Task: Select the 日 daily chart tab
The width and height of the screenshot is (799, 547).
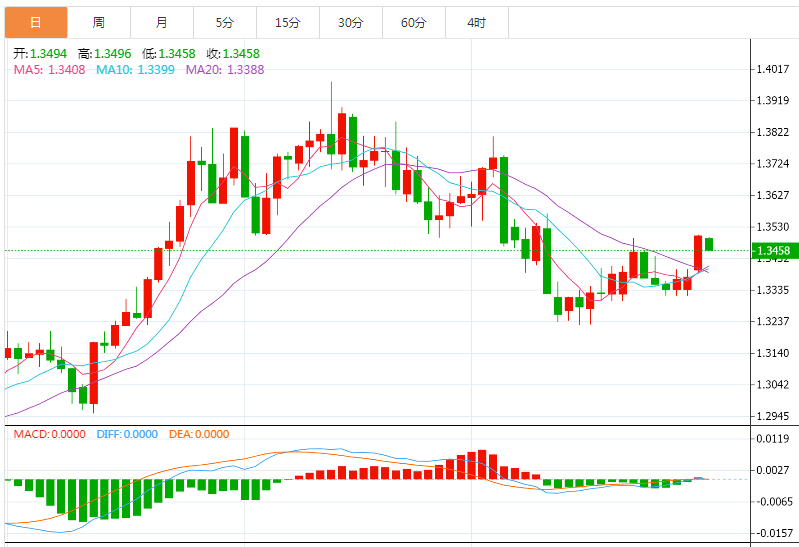Action: pyautogui.click(x=36, y=22)
